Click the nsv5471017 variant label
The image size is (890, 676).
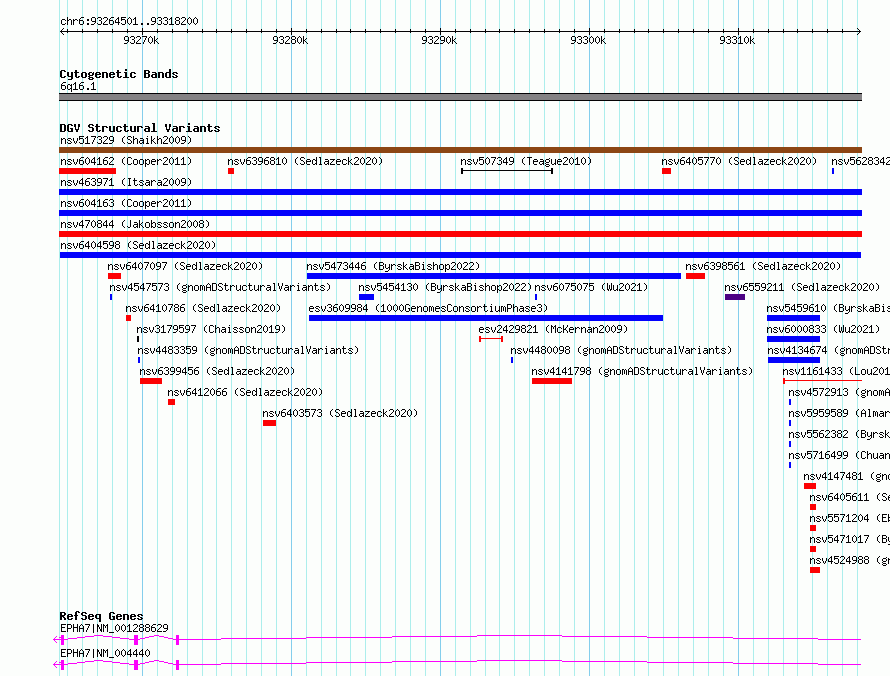coord(850,539)
